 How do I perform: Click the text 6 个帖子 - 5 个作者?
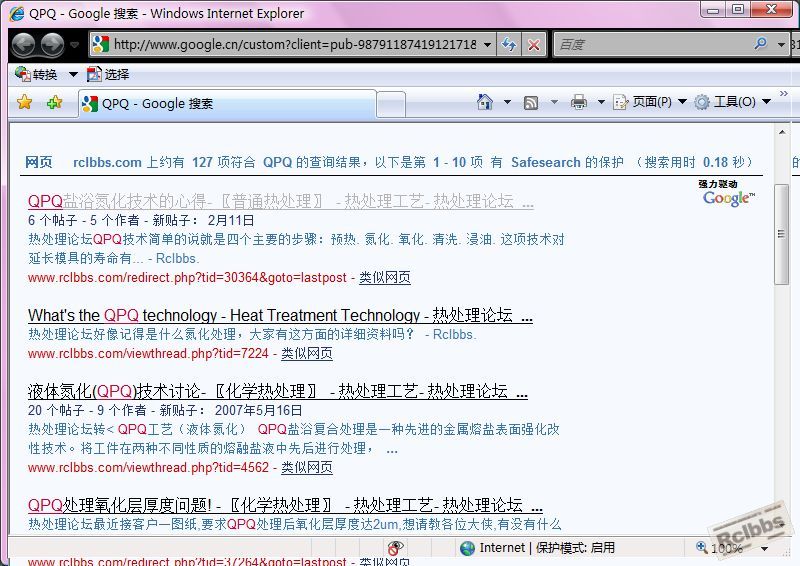[x=83, y=220]
